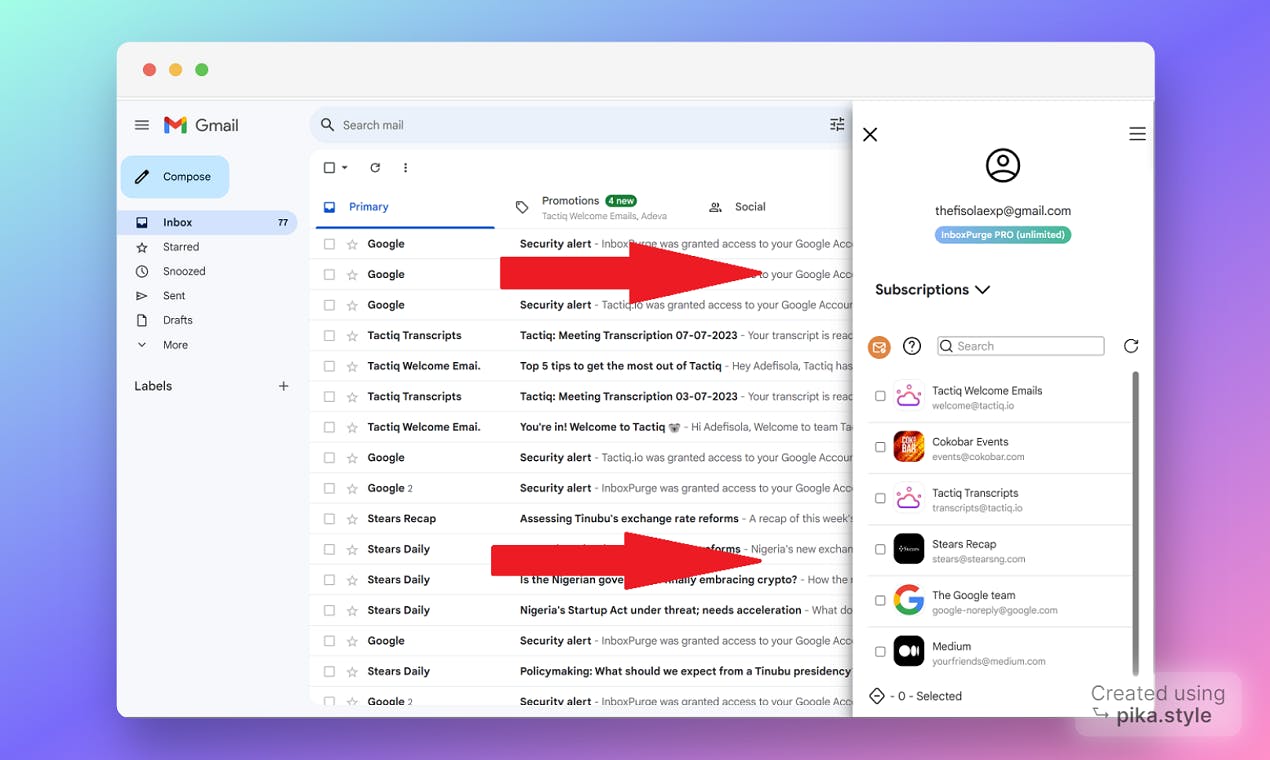Check the Tactiq Welcome Emails subscription box
Screen dimensions: 1270x760
tap(880, 396)
